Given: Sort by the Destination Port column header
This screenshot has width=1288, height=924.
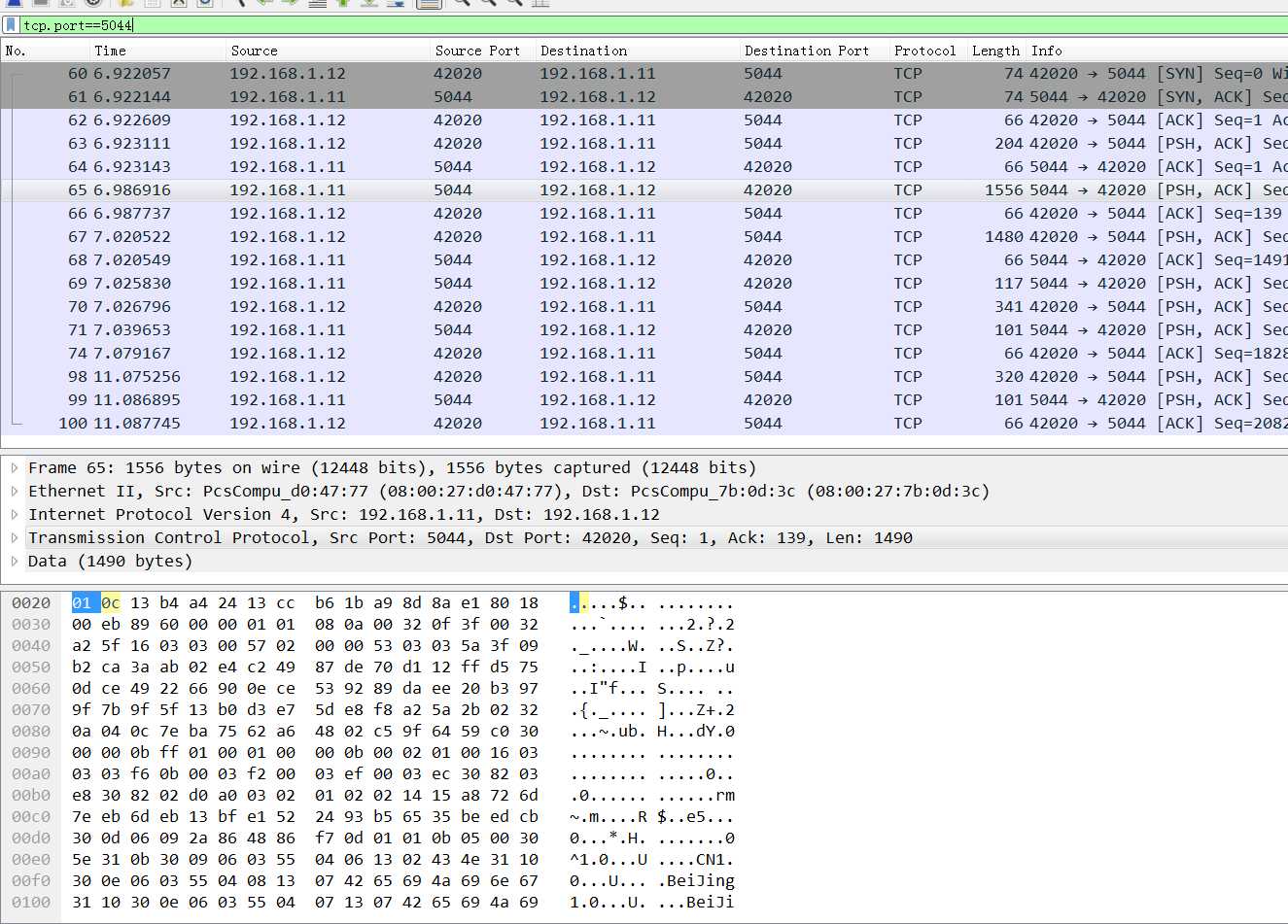Looking at the screenshot, I should tap(814, 51).
